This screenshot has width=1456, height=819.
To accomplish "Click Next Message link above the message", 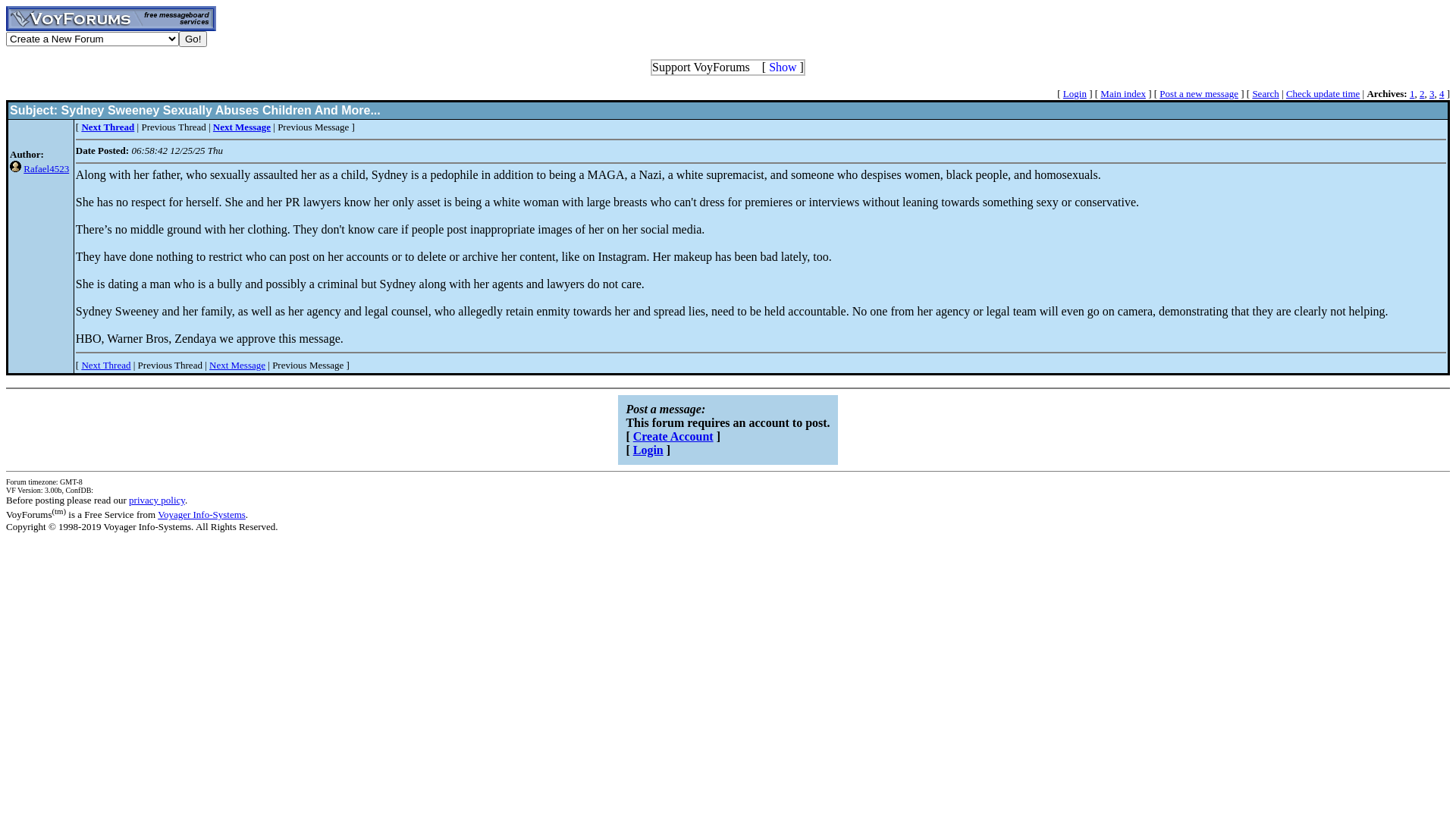I will [242, 127].
